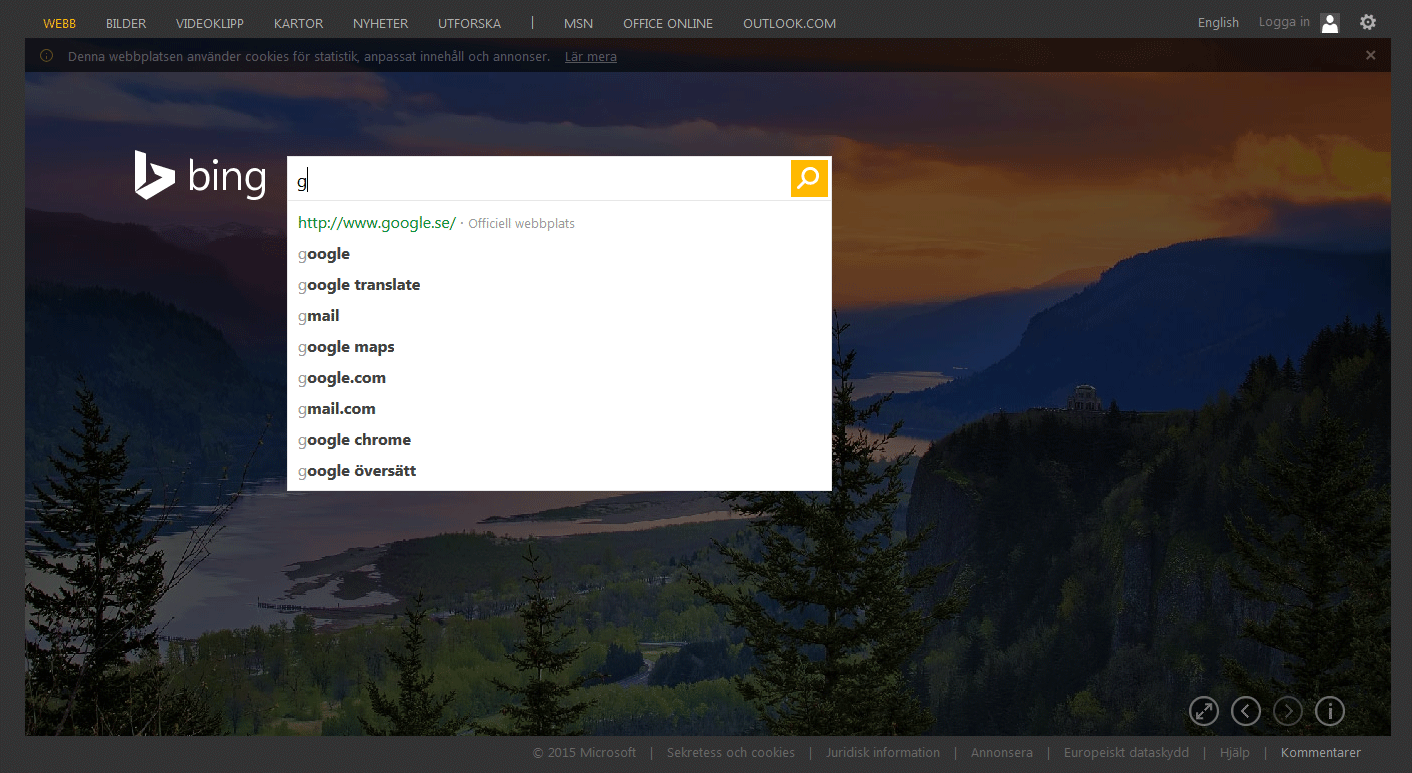Open the MSN link
The image size is (1412, 773).
tap(578, 23)
